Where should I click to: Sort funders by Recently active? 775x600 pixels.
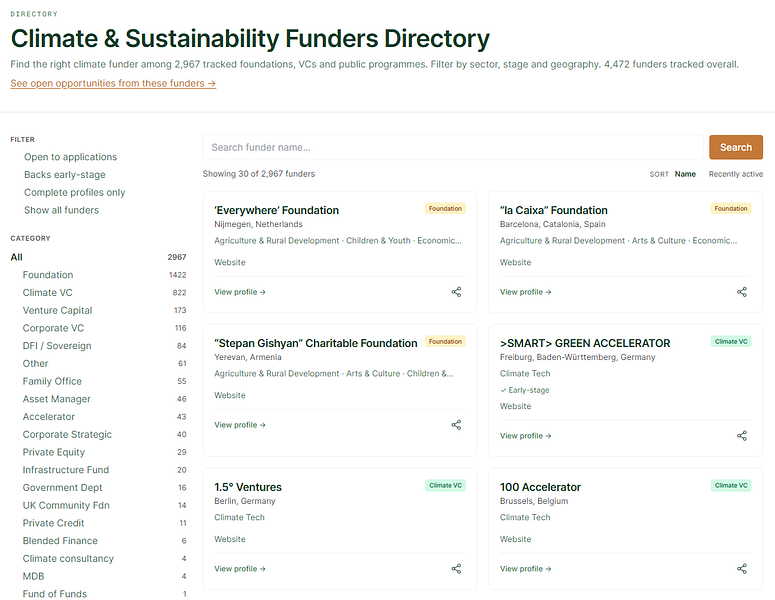pos(735,174)
